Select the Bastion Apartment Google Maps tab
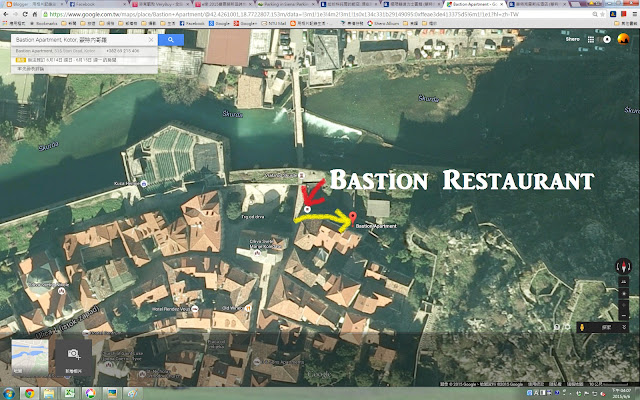The image size is (640, 400). (475, 4)
